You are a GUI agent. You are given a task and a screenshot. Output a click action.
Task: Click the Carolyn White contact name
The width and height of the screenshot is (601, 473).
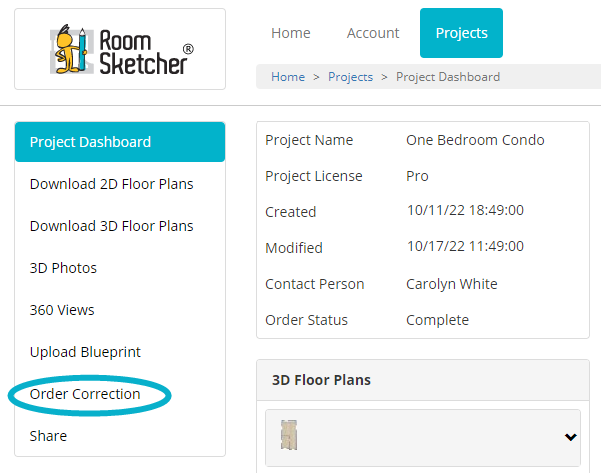(x=452, y=284)
